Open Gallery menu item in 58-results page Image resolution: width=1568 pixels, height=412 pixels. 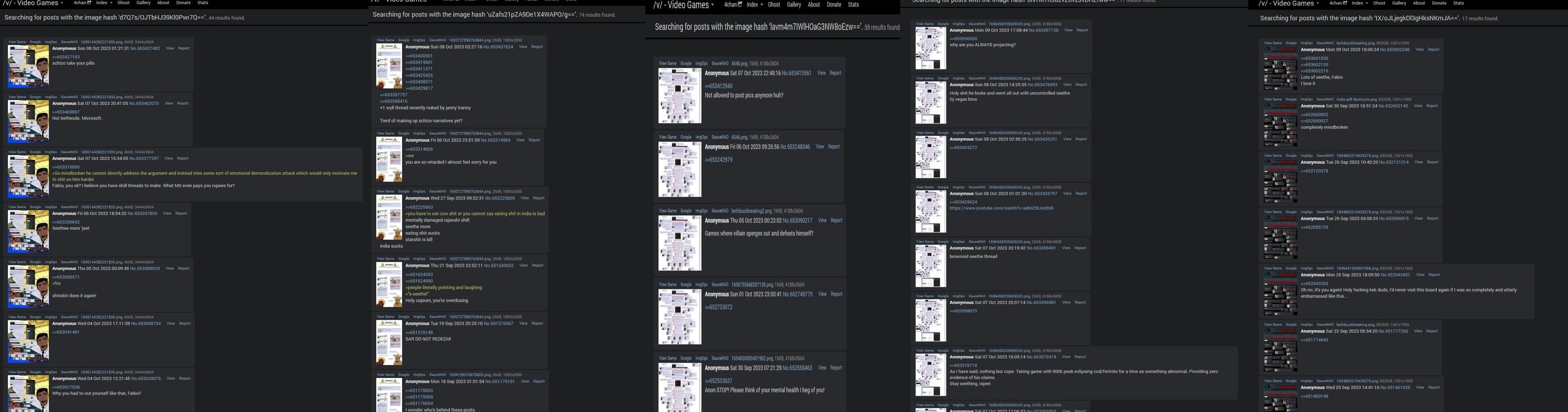coord(794,4)
